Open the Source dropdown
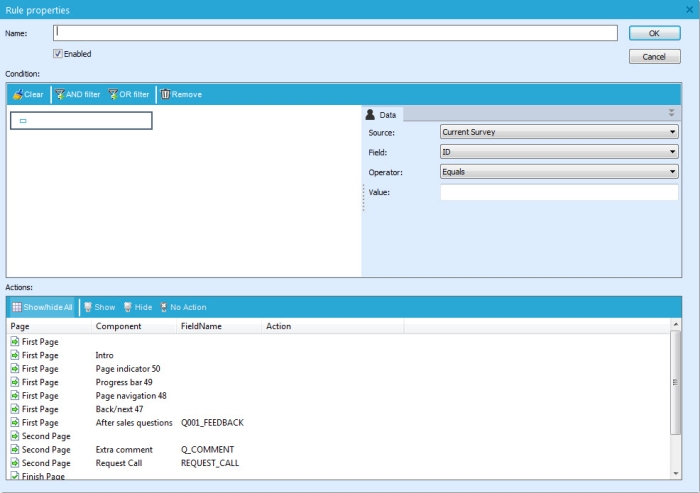Image resolution: width=700 pixels, height=493 pixels. tap(558, 132)
